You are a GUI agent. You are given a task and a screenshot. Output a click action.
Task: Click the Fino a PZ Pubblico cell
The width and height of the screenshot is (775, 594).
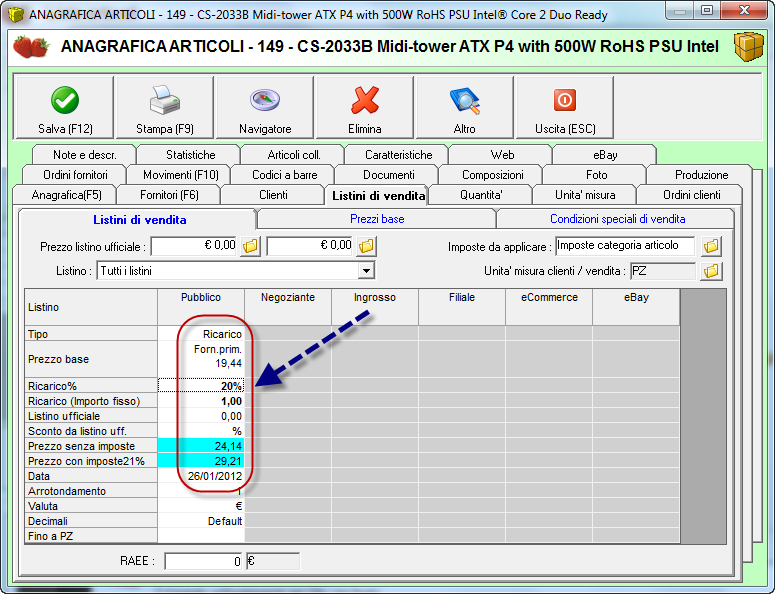(201, 536)
